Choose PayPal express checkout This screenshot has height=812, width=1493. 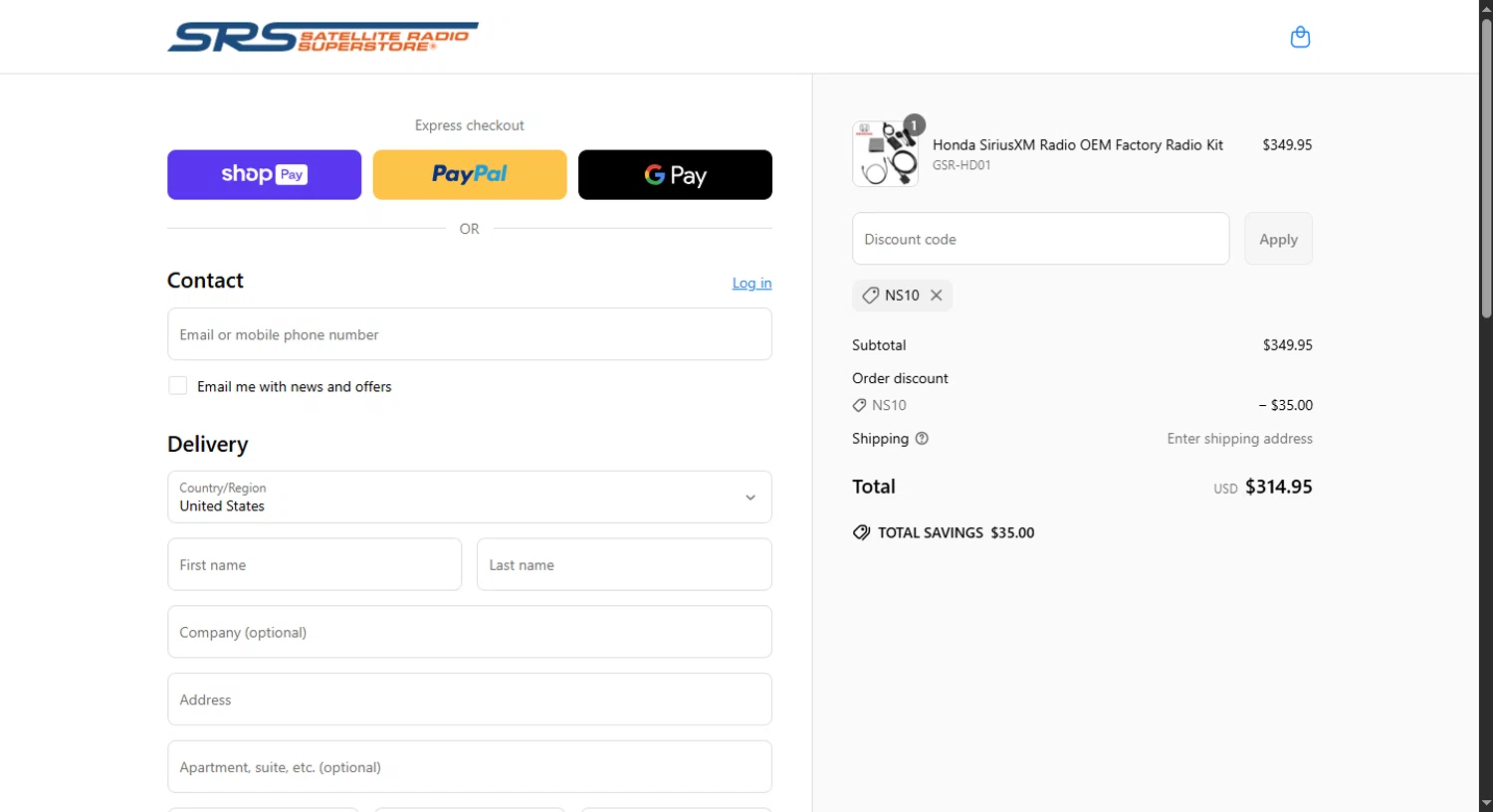(x=470, y=175)
